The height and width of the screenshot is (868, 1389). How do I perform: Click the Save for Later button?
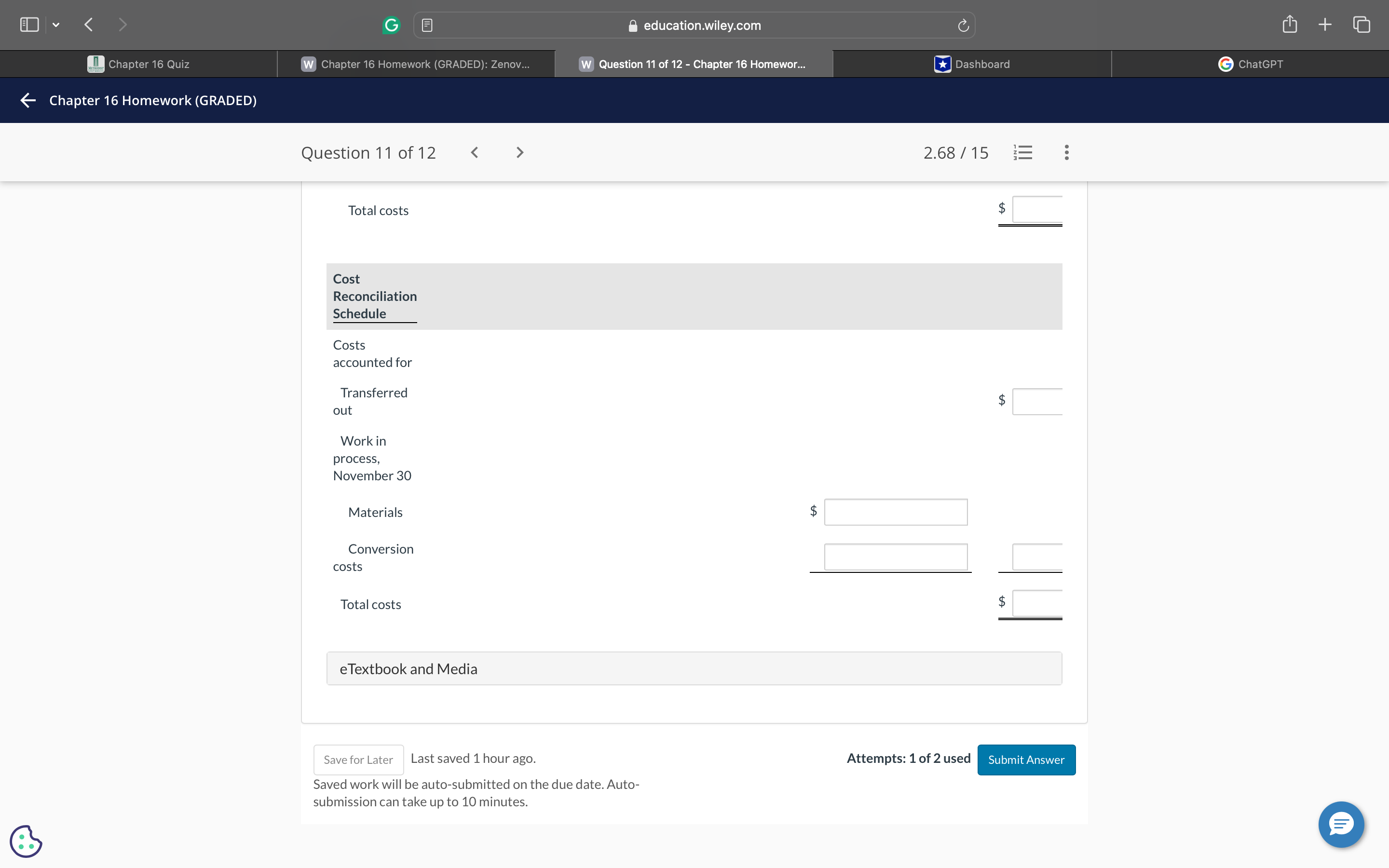358,759
